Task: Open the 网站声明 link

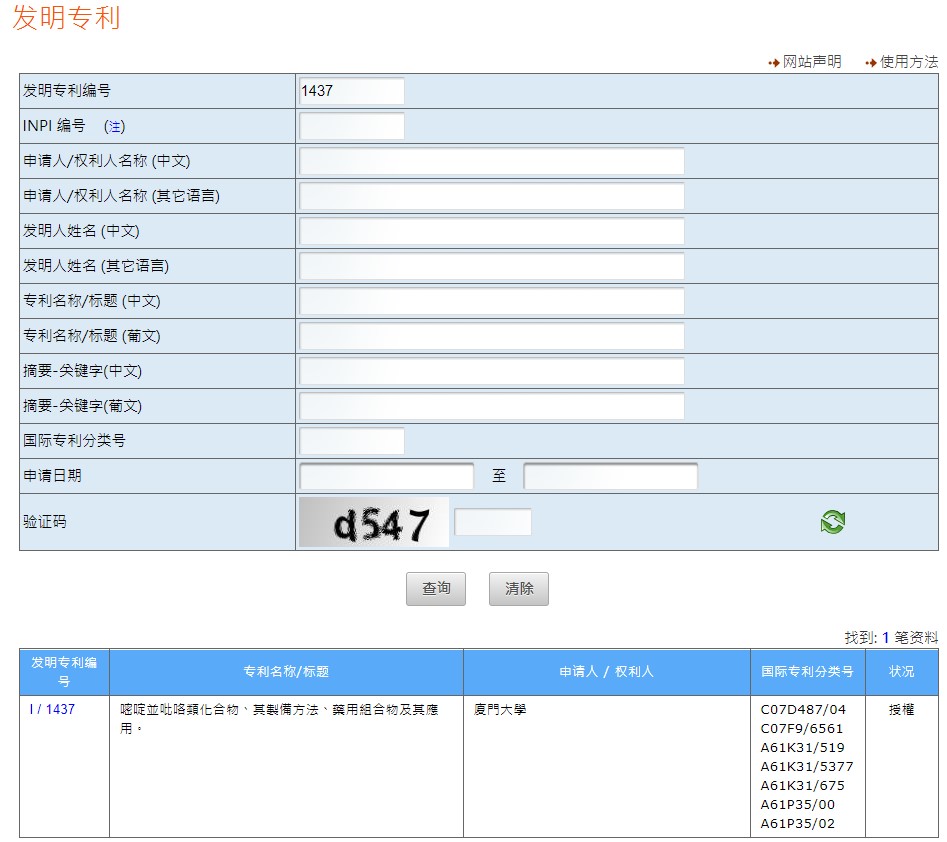Action: tap(812, 62)
